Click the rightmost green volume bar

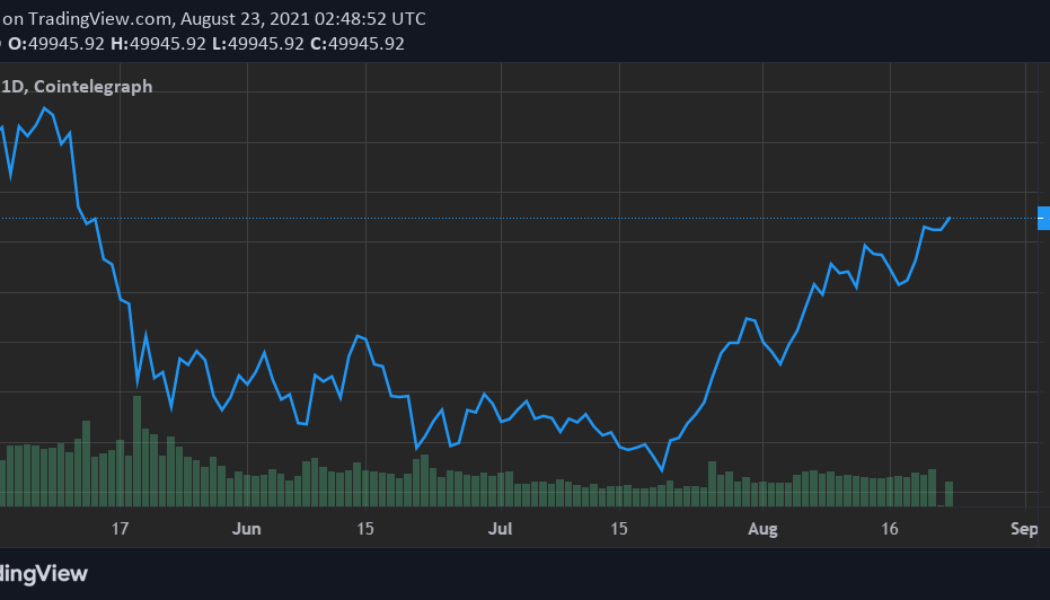pos(948,492)
